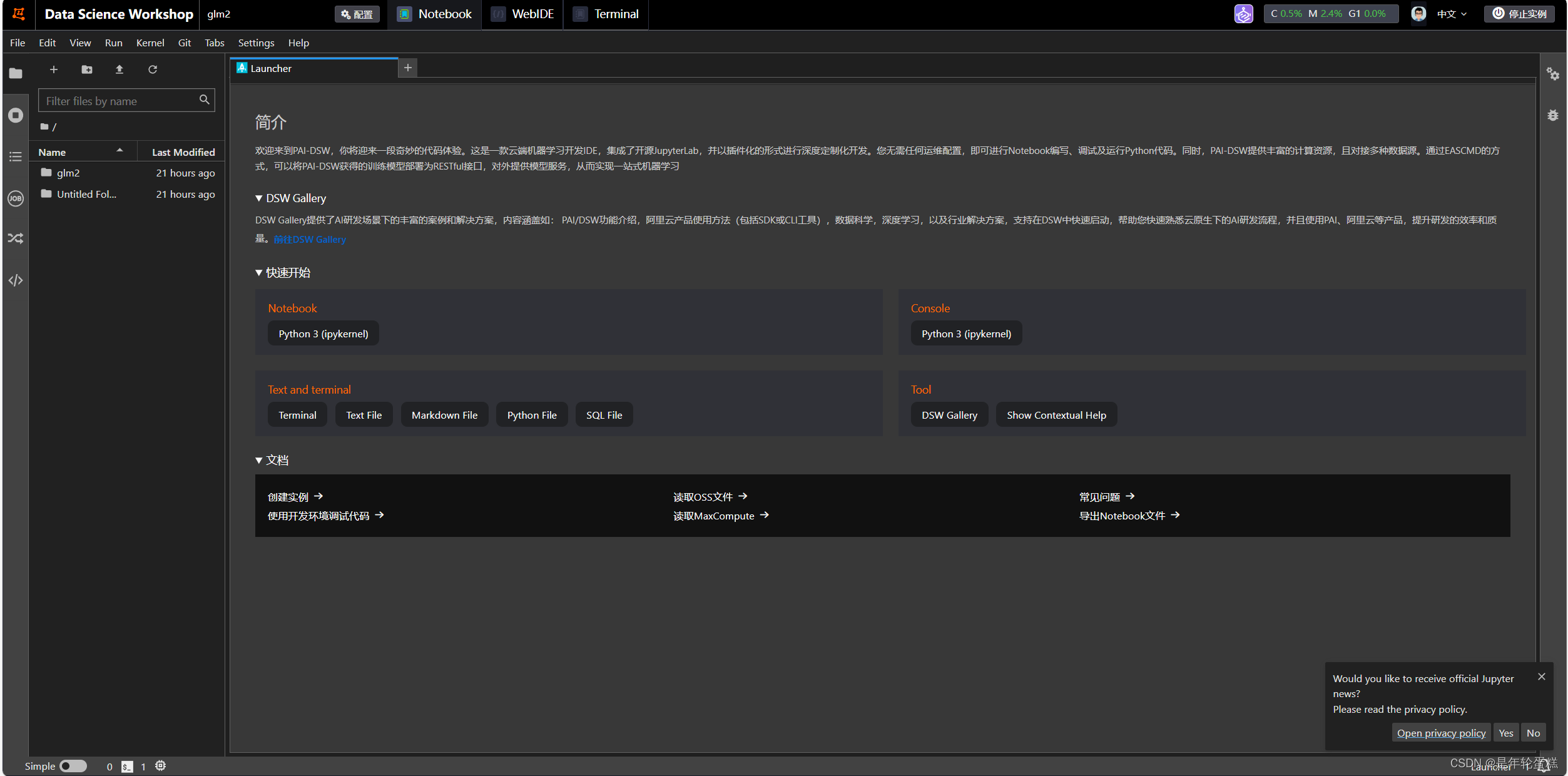Viewport: 1568px width, 776px height.
Task: Open the 读取OSS文件 documentation link
Action: 710,497
